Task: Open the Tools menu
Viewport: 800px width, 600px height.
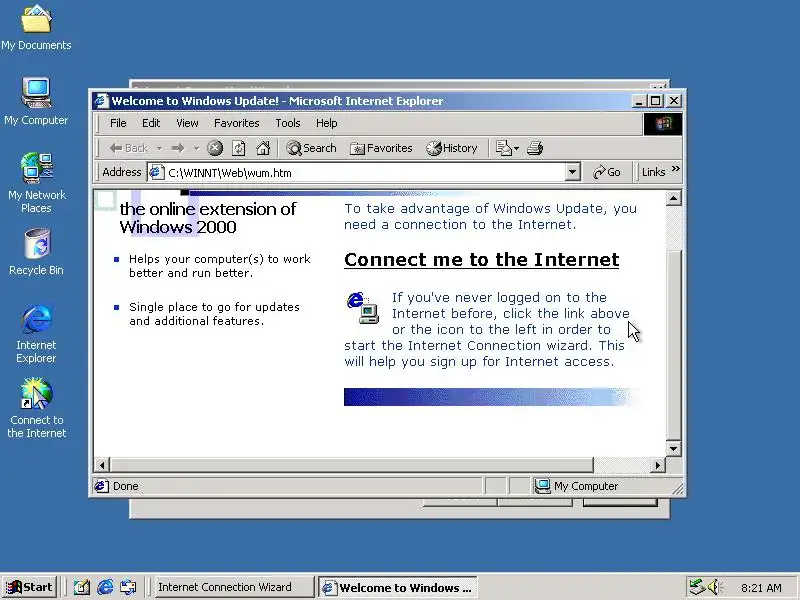Action: pyautogui.click(x=288, y=123)
